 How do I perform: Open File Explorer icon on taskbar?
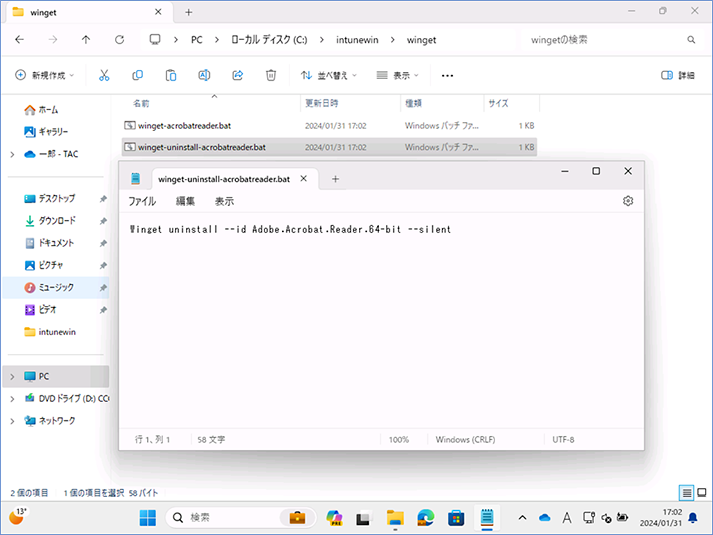395,518
